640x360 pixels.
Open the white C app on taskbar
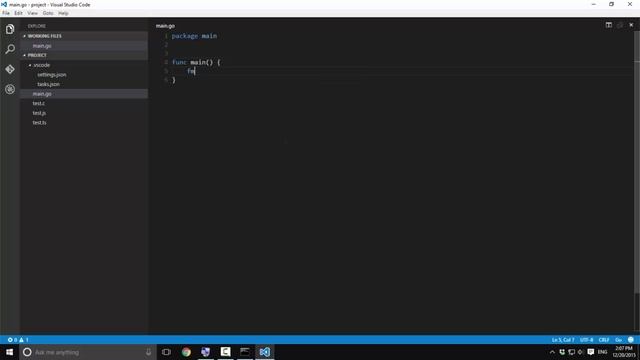tap(225, 352)
